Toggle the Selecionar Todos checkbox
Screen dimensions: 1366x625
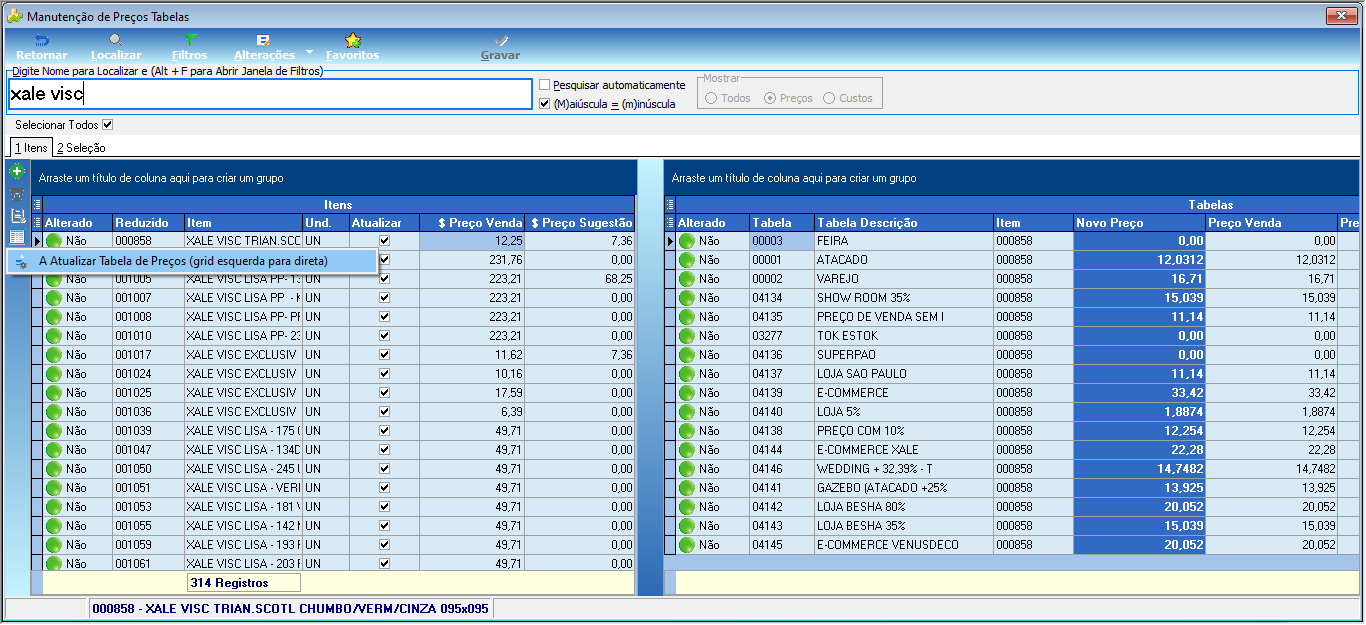coord(108,125)
